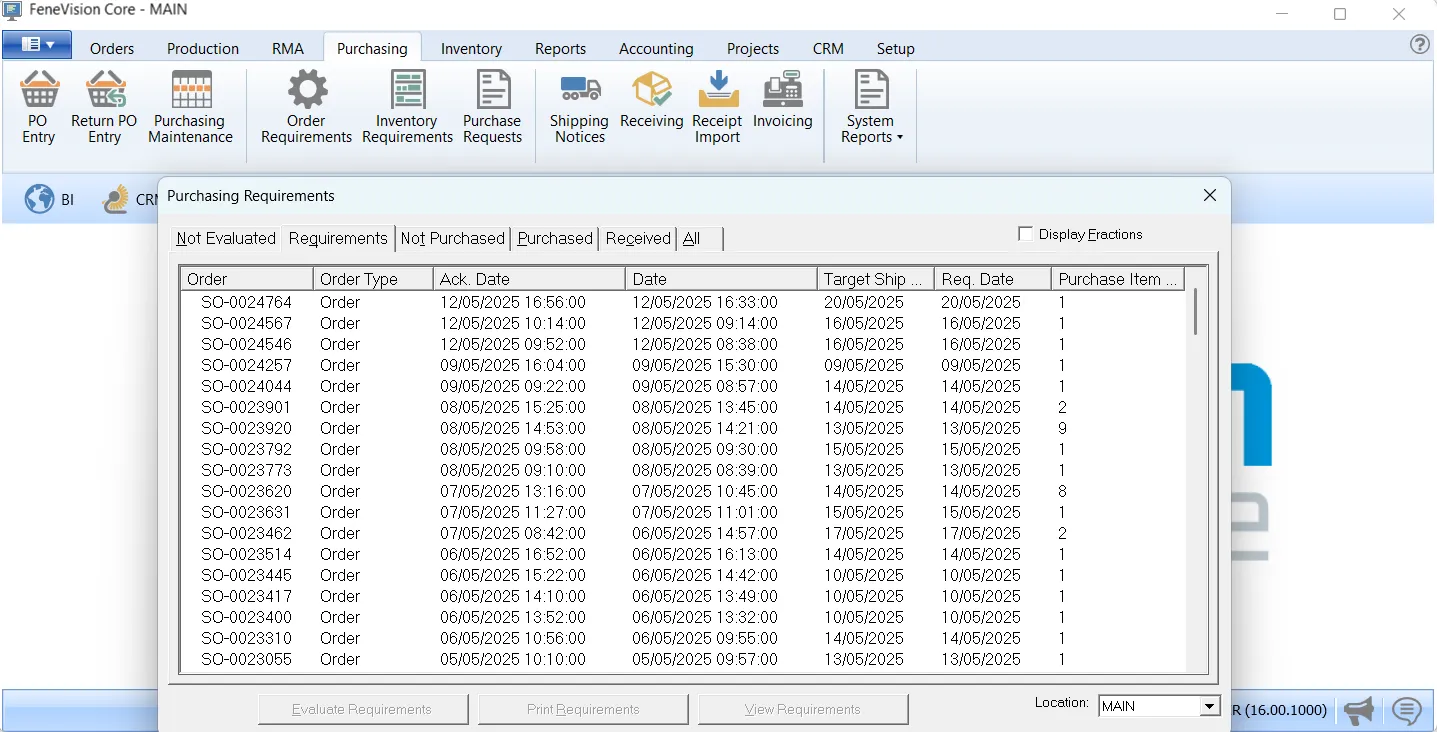Select order row SO-0023055

(x=683, y=659)
